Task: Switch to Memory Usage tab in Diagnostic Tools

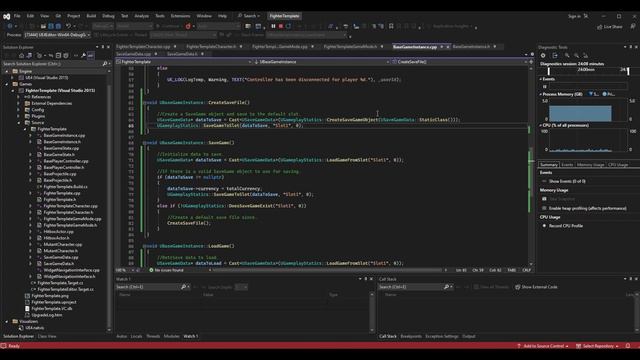Action: coord(590,165)
